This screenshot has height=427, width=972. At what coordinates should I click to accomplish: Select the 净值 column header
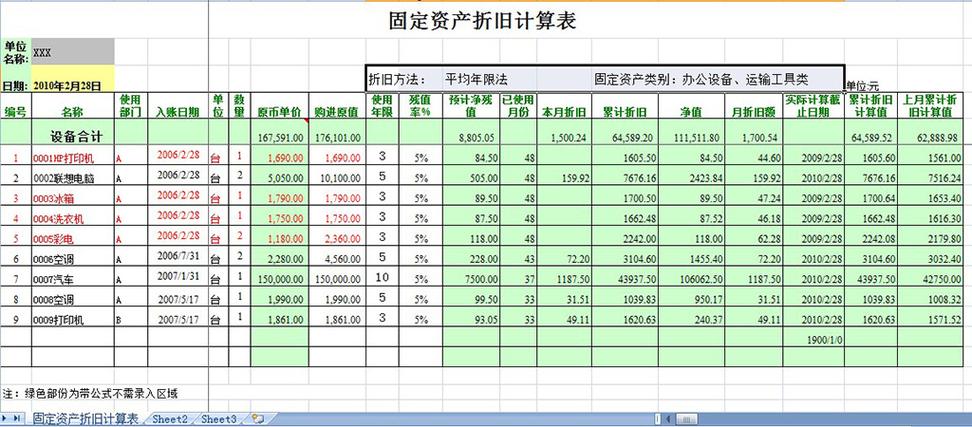pos(691,106)
